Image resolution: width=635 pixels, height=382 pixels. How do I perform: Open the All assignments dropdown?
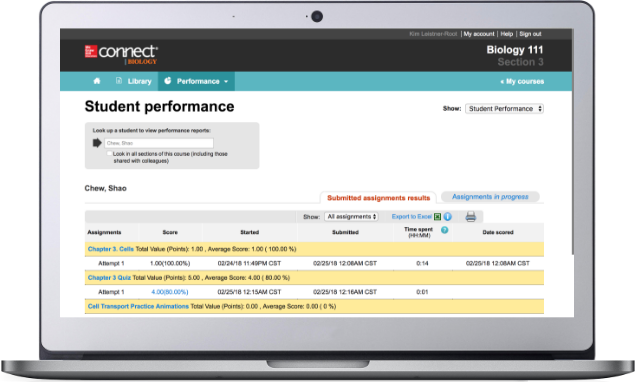tap(351, 217)
